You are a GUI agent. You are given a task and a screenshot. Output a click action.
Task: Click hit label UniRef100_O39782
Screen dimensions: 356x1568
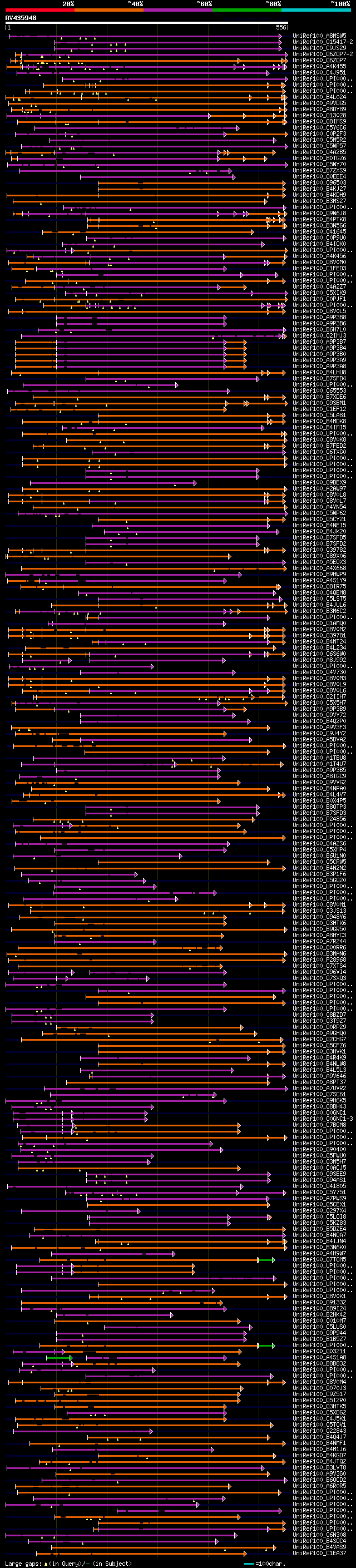point(319,550)
